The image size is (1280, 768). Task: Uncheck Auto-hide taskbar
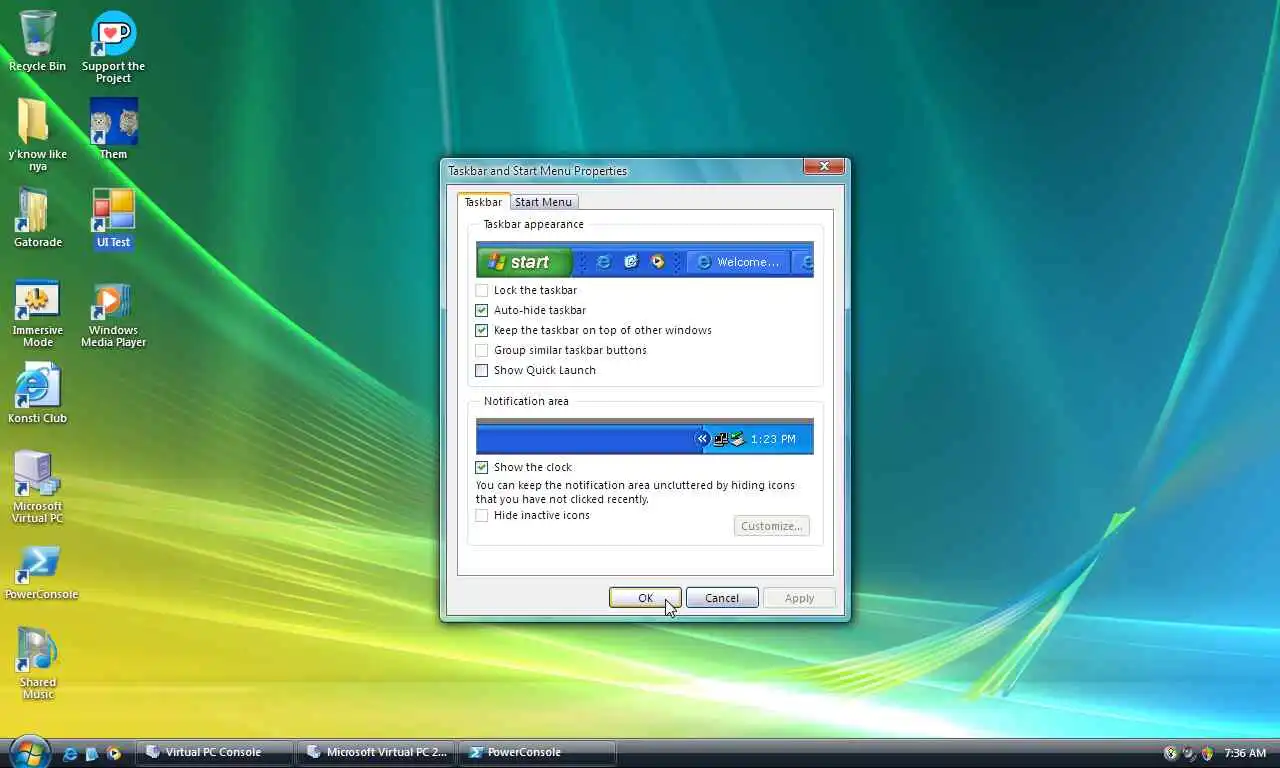482,310
